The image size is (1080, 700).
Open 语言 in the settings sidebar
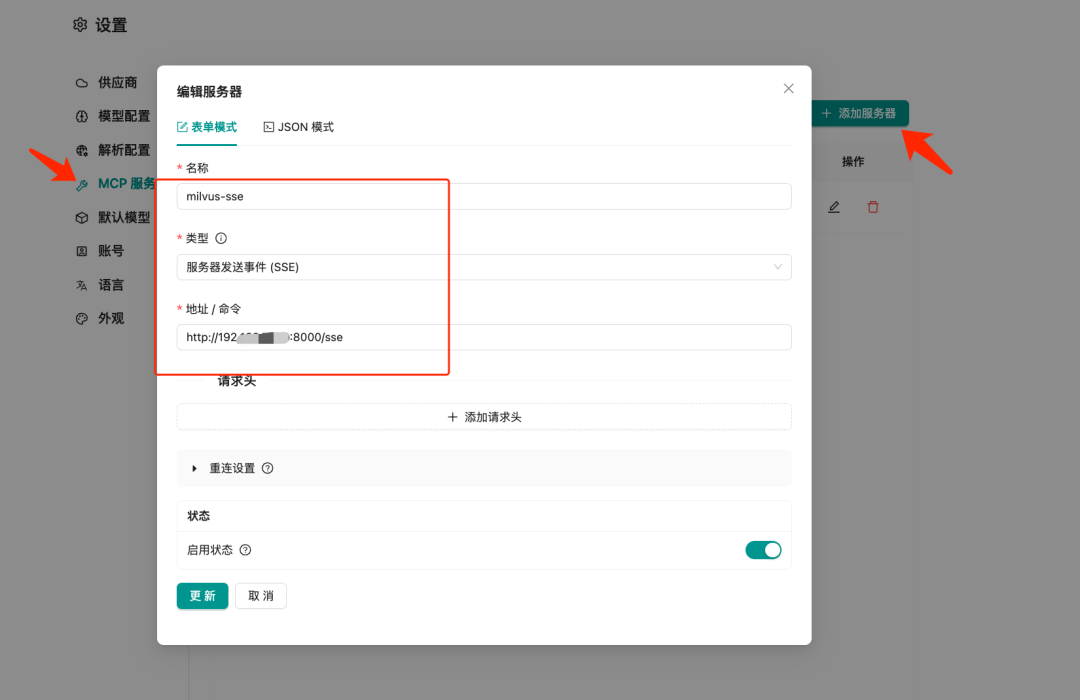click(100, 285)
